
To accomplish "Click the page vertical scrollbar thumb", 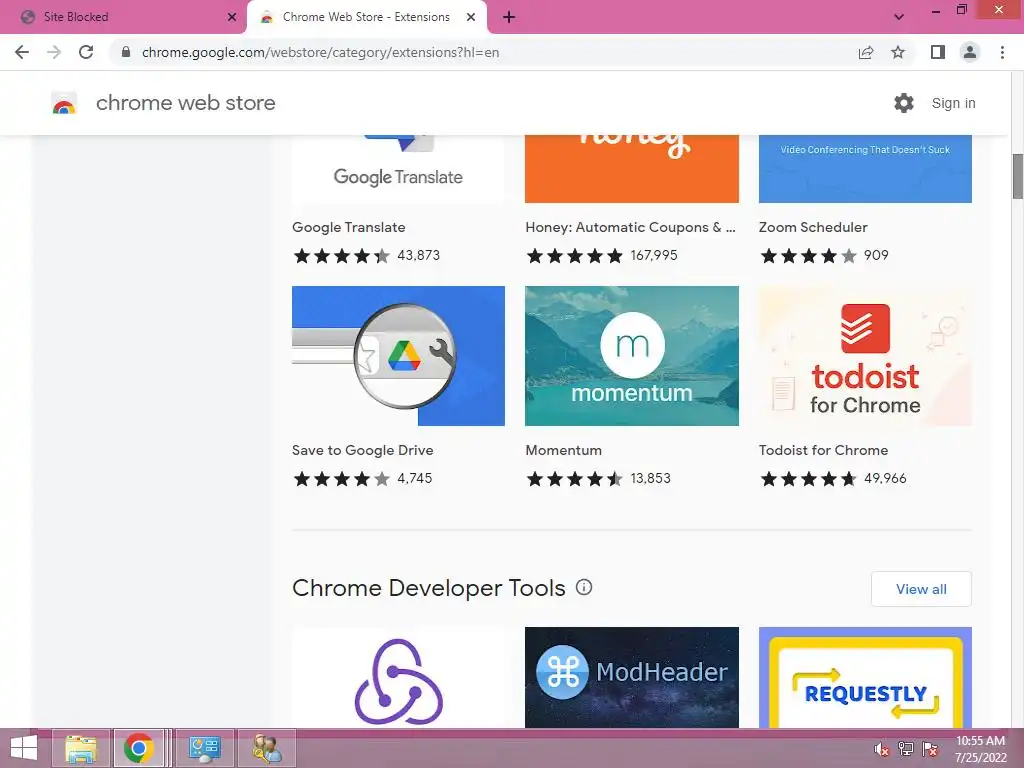I will [x=1017, y=176].
